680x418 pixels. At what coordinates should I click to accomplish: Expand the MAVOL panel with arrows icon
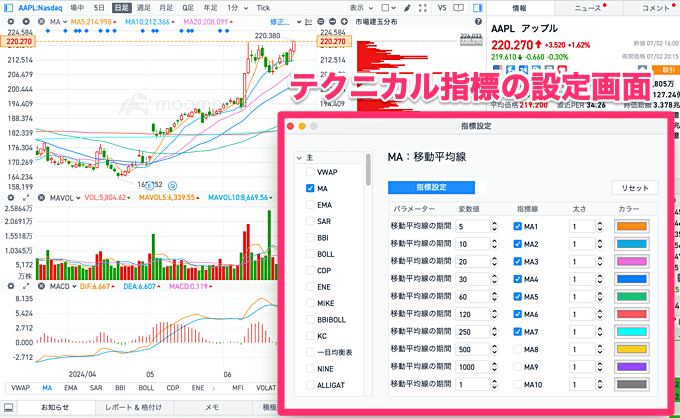tap(26, 198)
